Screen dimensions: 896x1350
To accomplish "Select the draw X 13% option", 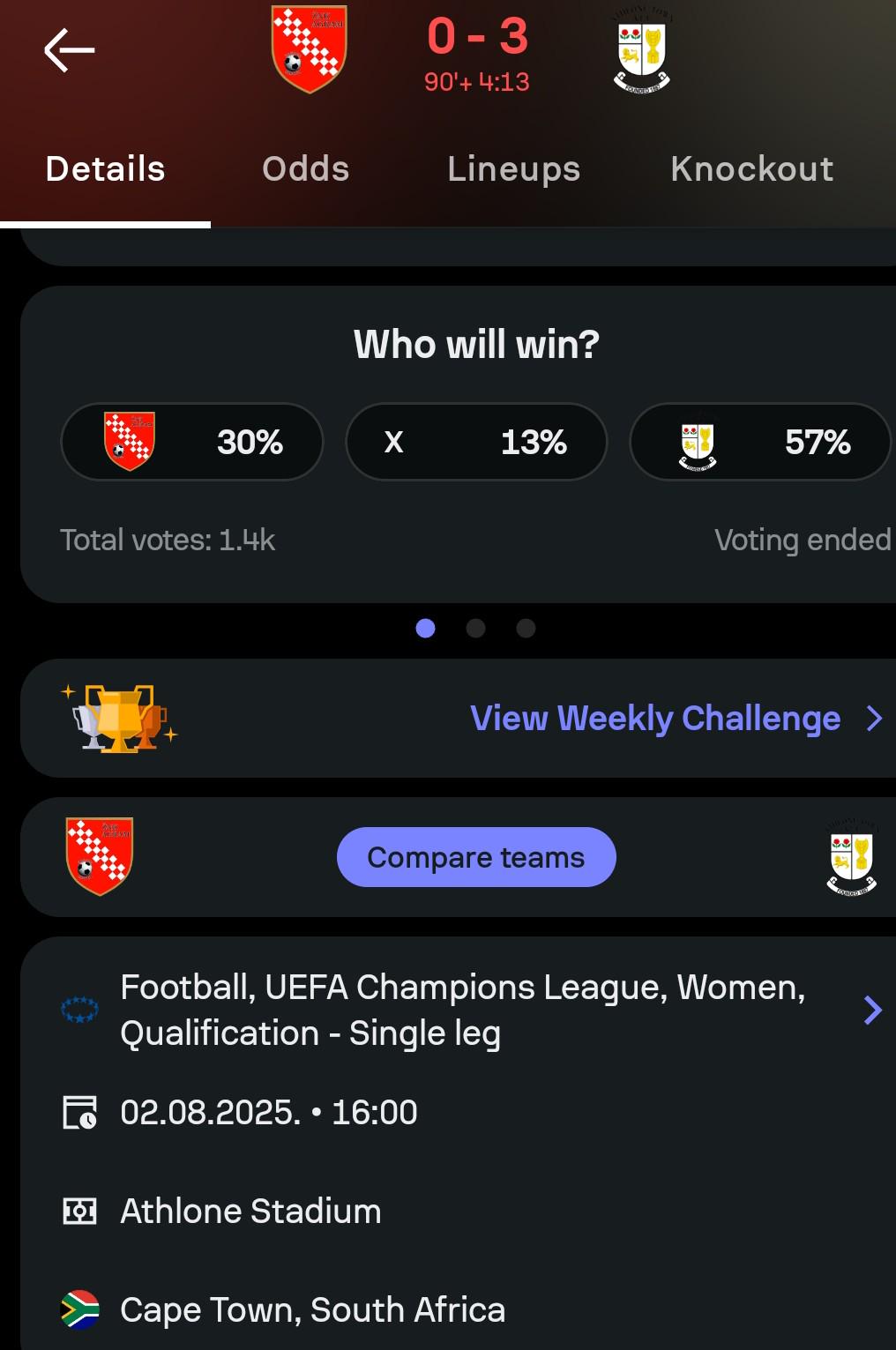I will [x=476, y=442].
